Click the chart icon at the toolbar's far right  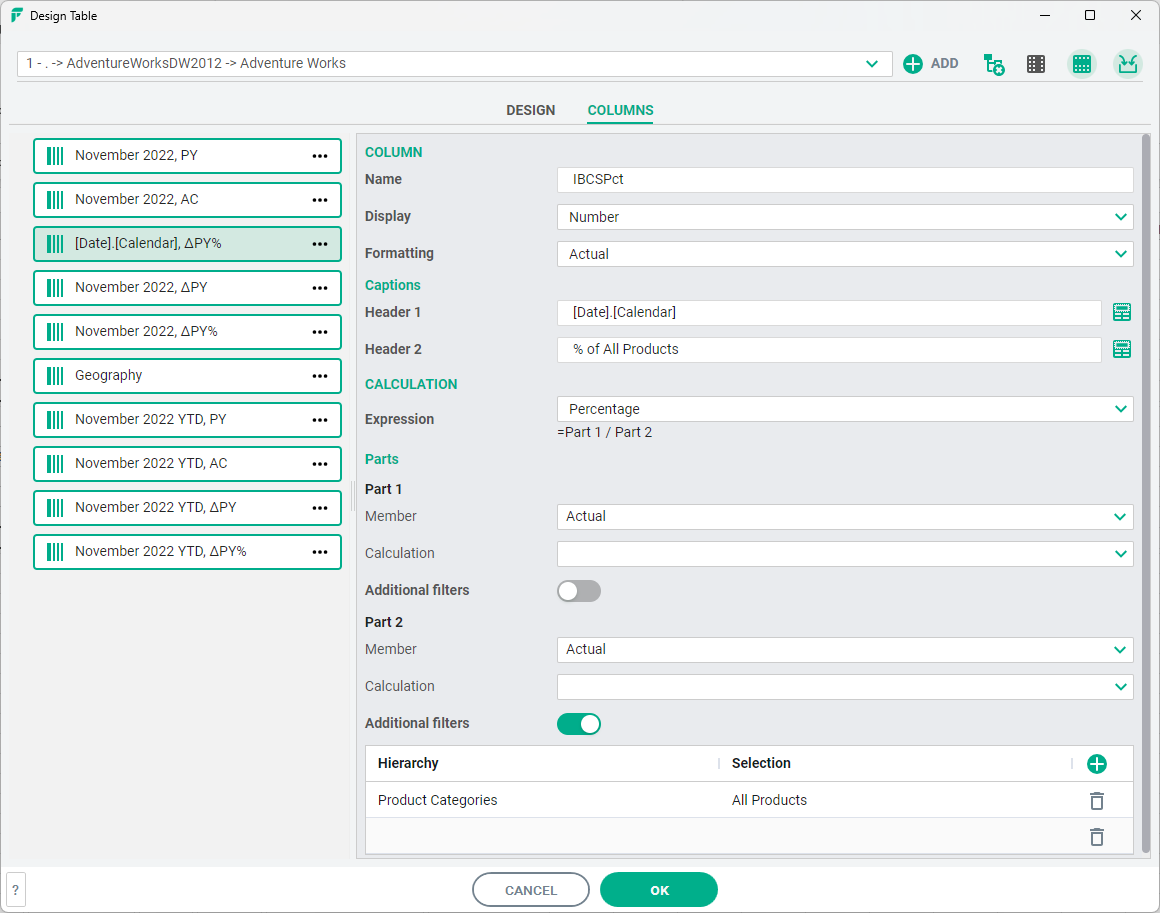pos(1127,64)
